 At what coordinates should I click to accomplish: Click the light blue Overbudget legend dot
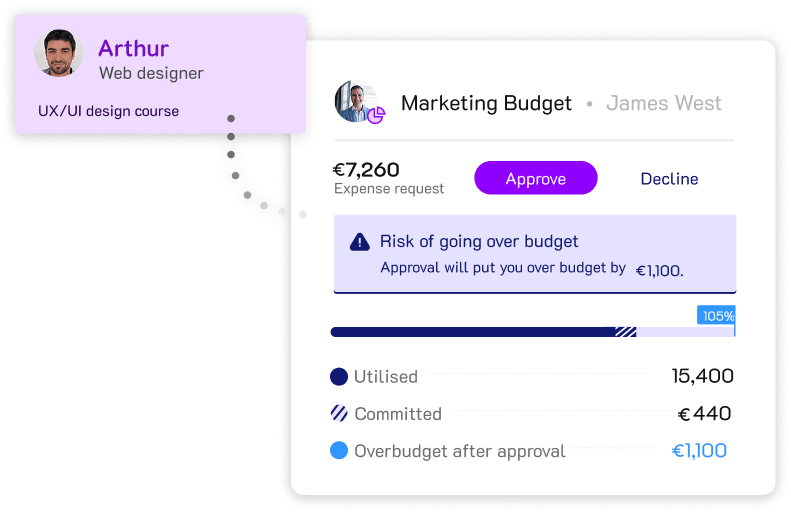click(x=339, y=451)
